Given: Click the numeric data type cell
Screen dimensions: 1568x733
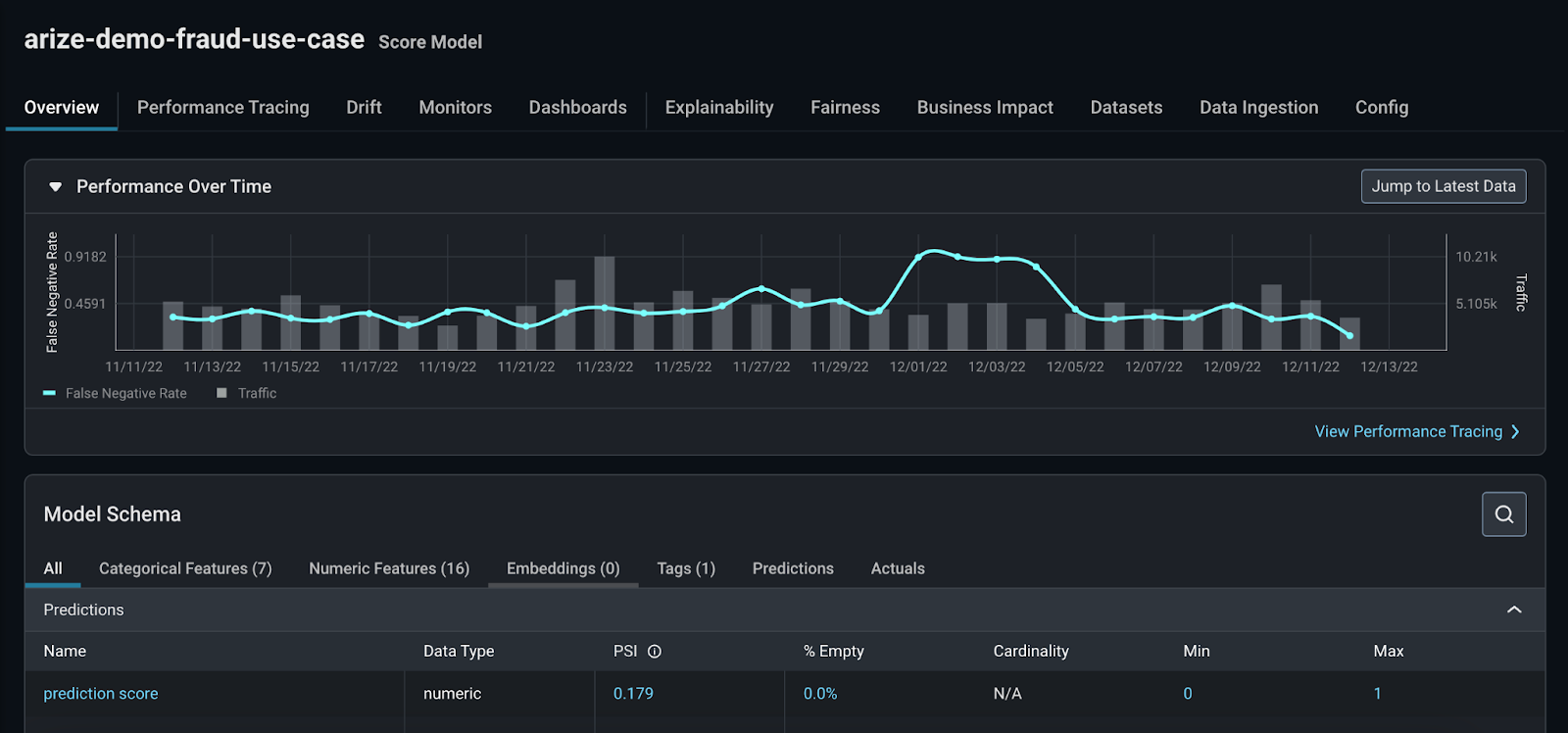Looking at the screenshot, I should (452, 694).
